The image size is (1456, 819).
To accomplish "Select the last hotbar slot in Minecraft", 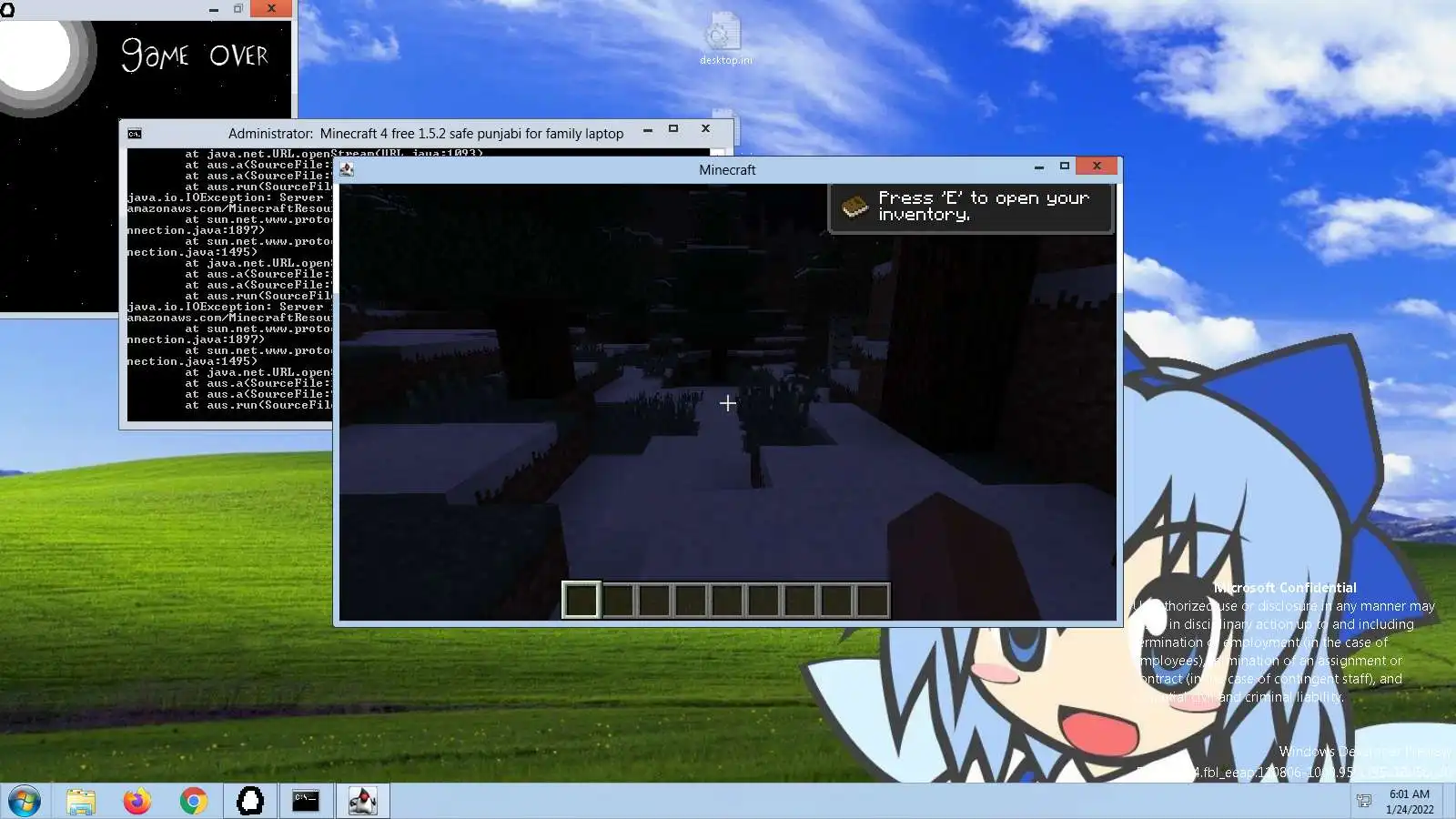I will click(x=873, y=601).
